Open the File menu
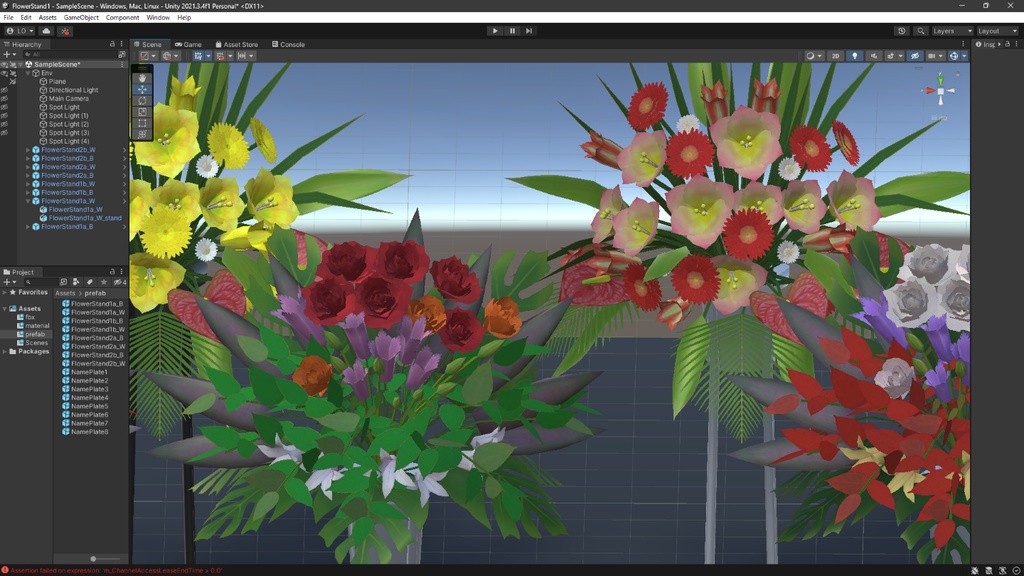 (8, 18)
